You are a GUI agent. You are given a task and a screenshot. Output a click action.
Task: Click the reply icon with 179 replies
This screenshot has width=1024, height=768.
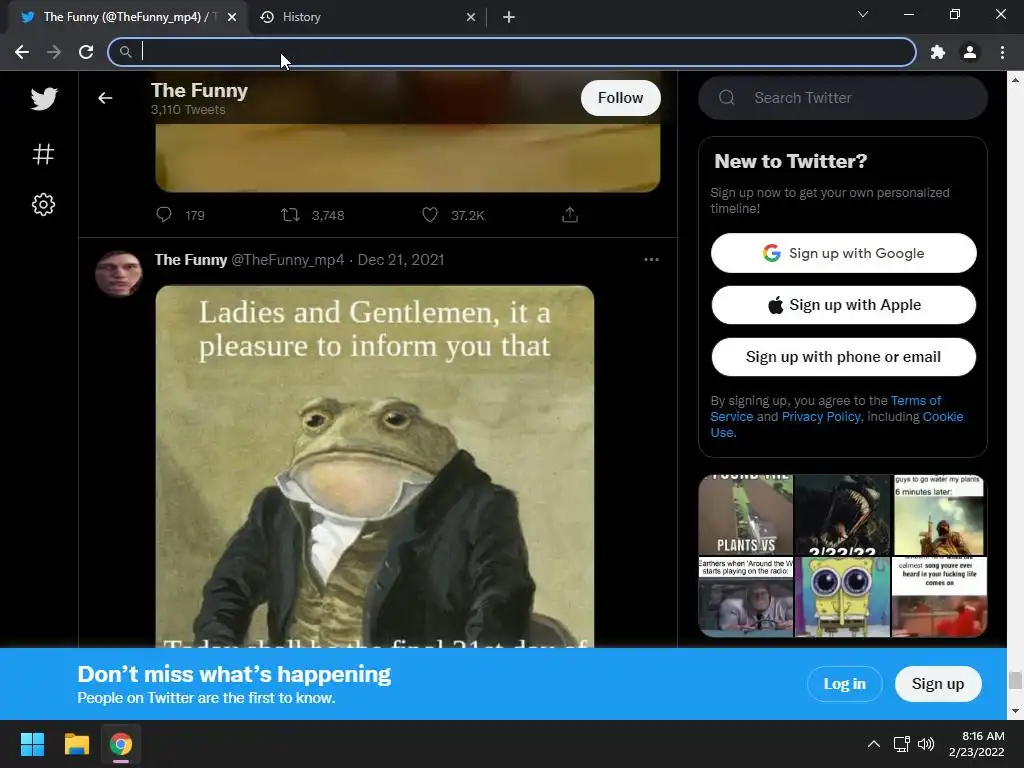(x=164, y=214)
